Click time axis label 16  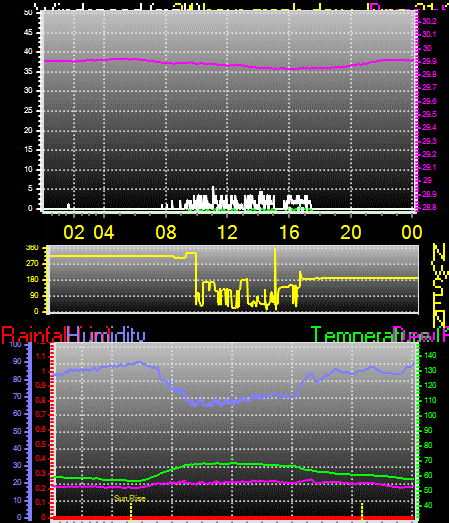[289, 232]
